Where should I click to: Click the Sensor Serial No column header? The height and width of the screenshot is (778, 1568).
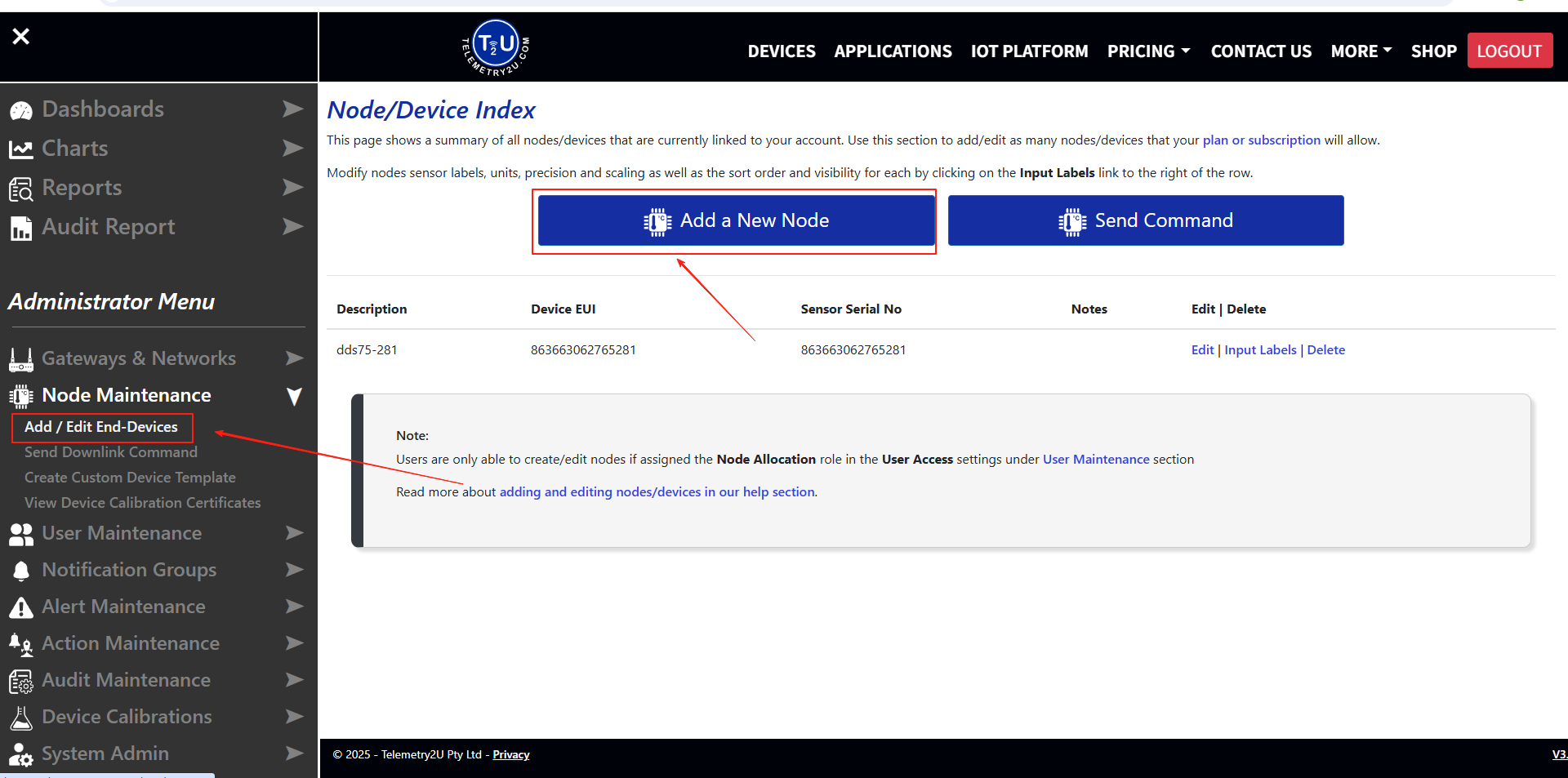coord(851,309)
